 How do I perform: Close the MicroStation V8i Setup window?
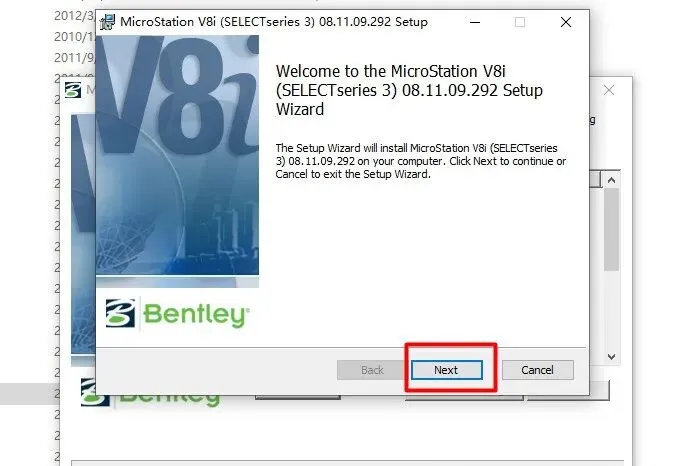[x=565, y=22]
